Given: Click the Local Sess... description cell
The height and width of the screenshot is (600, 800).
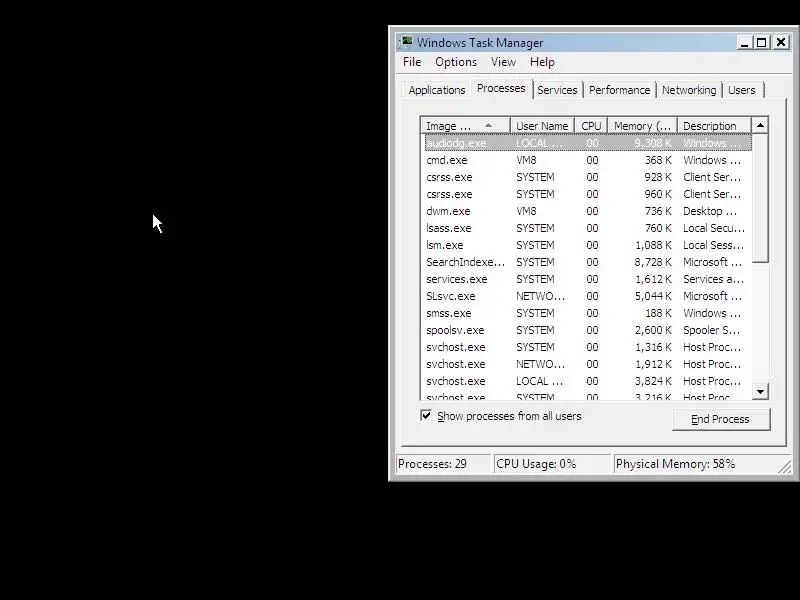Looking at the screenshot, I should (x=713, y=245).
